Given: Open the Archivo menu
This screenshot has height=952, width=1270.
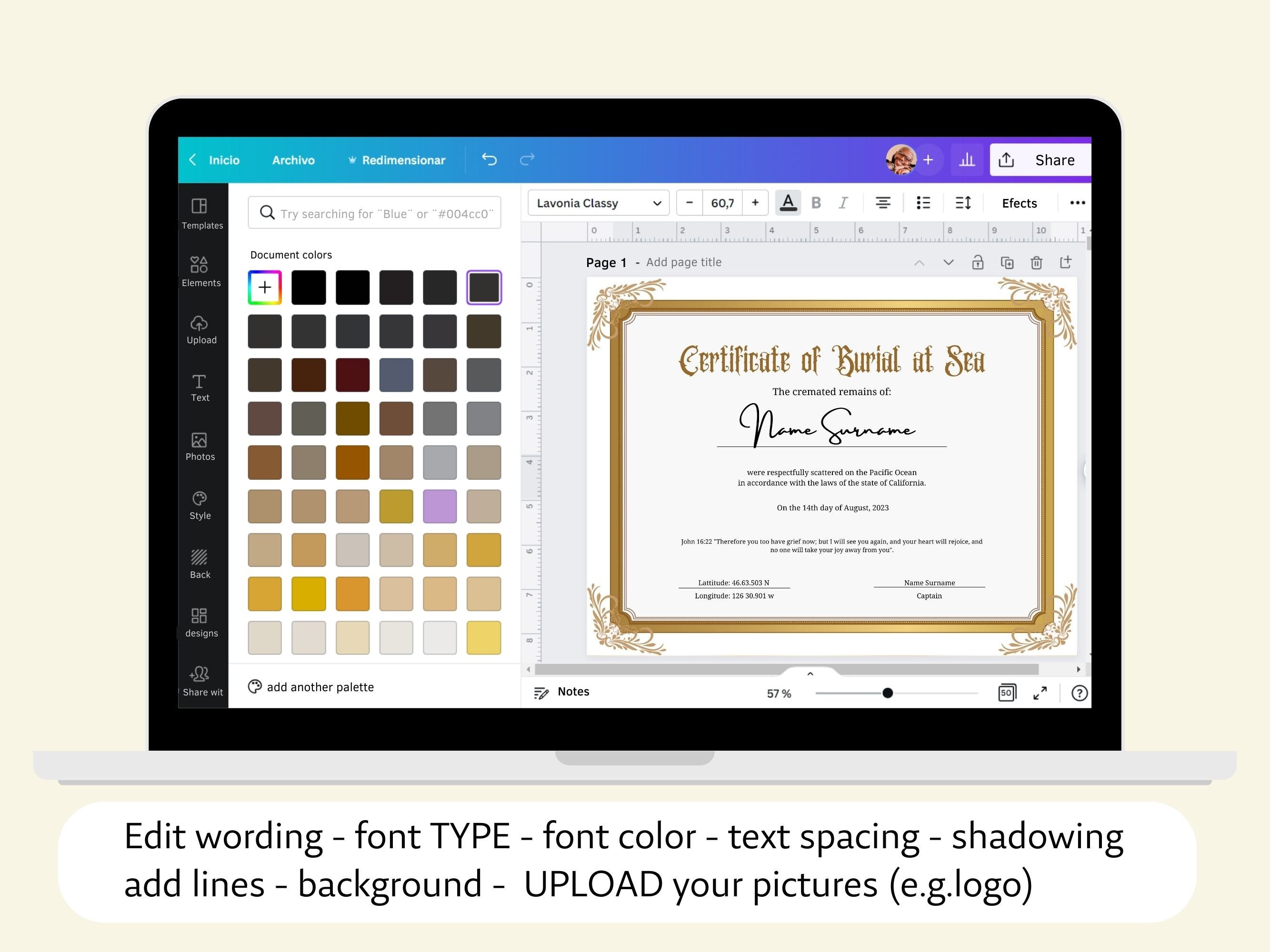Looking at the screenshot, I should pyautogui.click(x=293, y=160).
